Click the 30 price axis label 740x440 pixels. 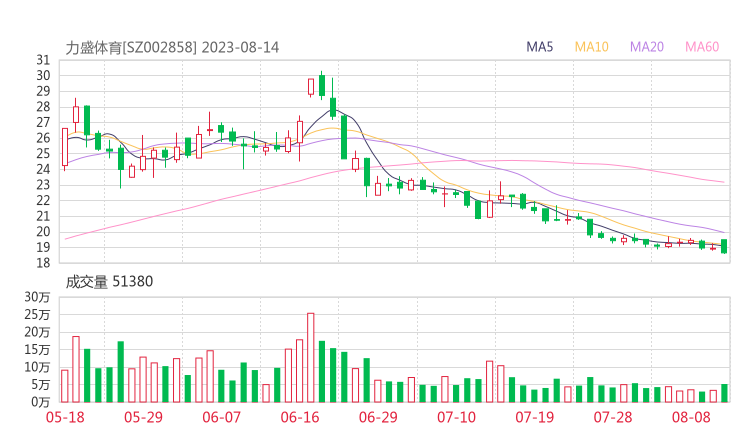43,76
